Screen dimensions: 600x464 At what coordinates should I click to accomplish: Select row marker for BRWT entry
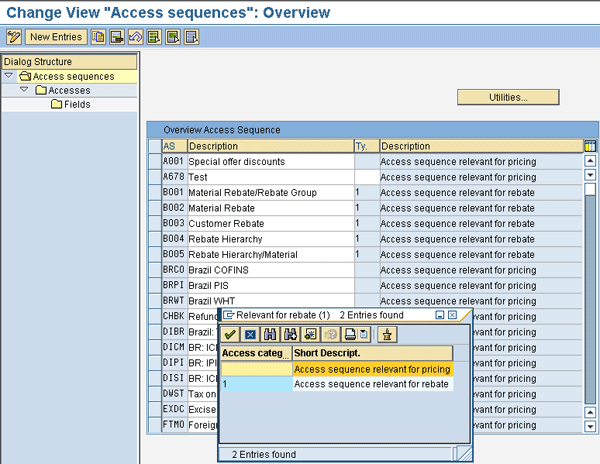click(x=155, y=301)
